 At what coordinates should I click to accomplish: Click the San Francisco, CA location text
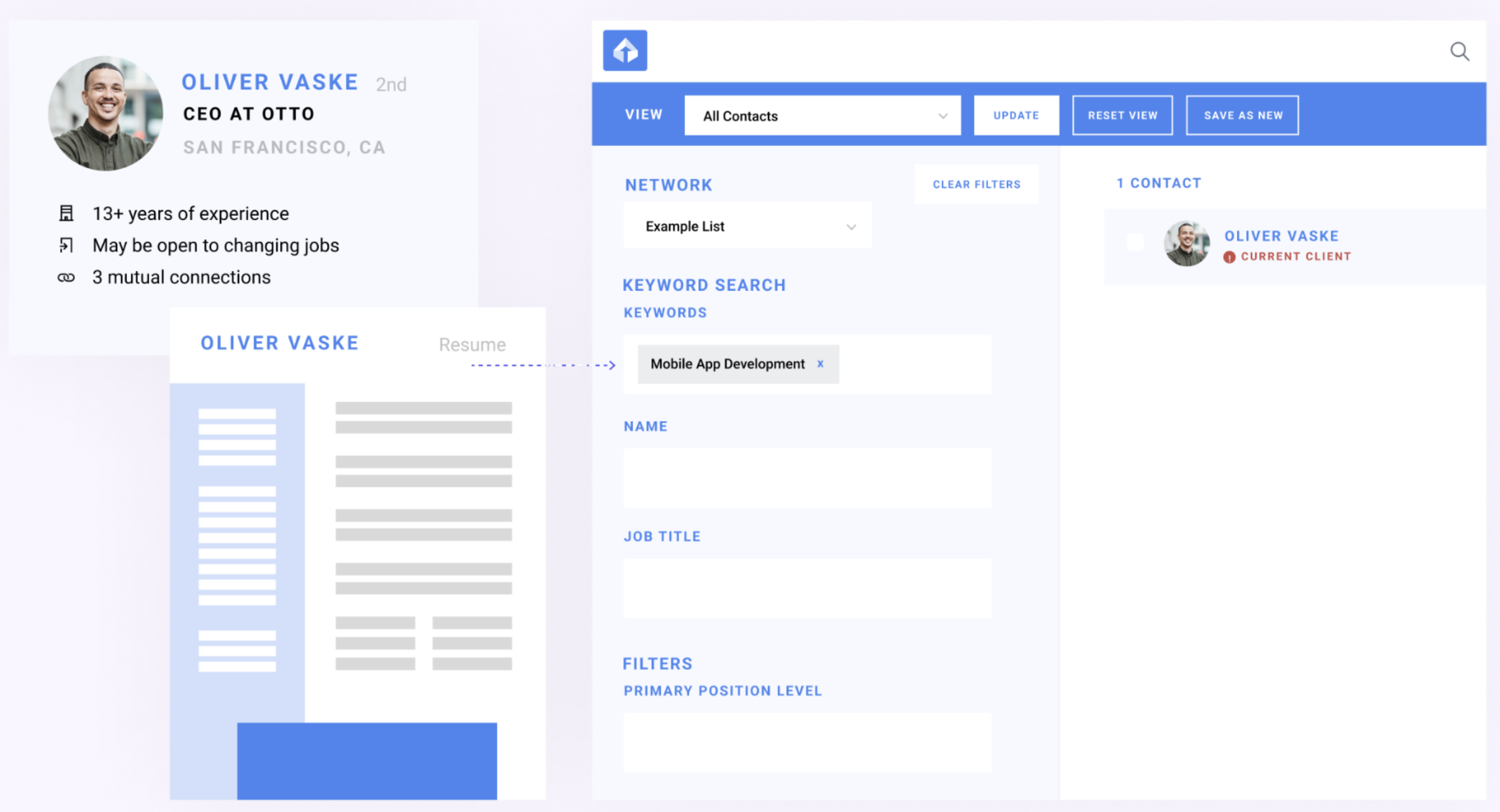pos(284,147)
